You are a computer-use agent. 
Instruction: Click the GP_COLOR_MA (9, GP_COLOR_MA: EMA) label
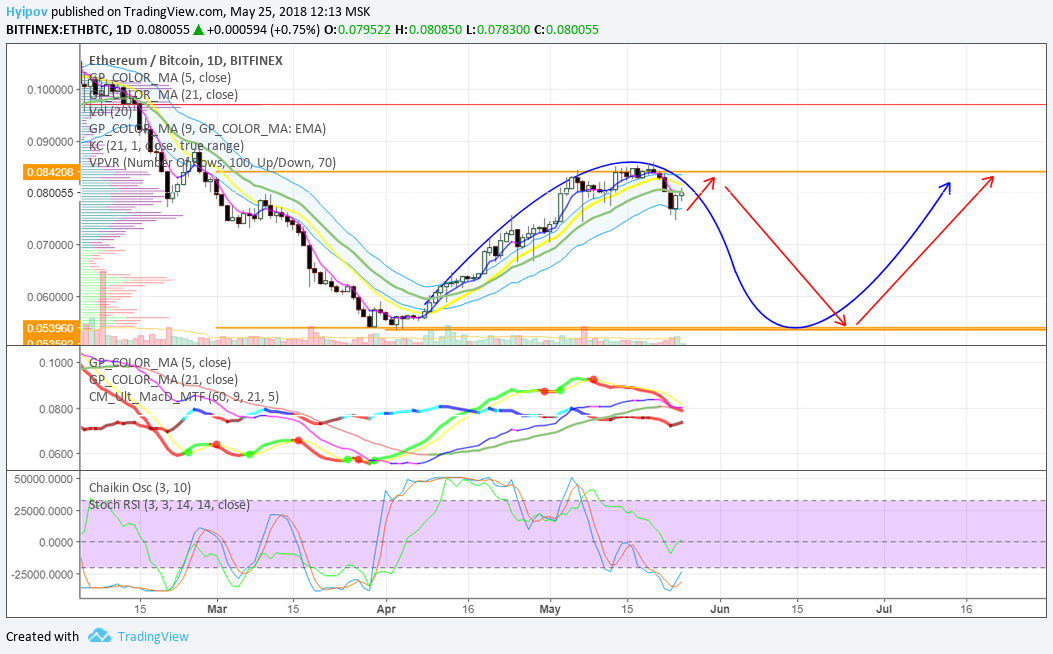point(208,128)
